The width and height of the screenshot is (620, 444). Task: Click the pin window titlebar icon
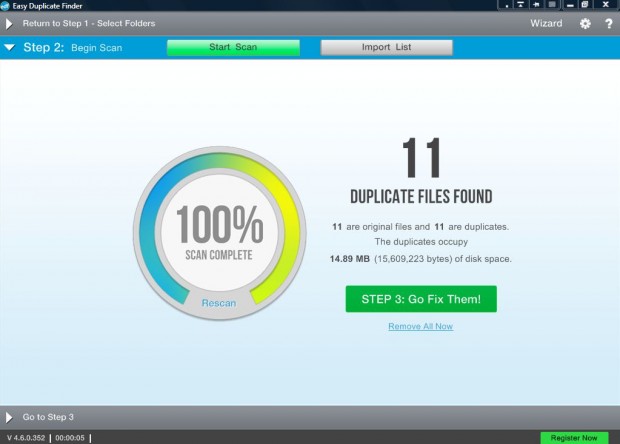coord(536,5)
